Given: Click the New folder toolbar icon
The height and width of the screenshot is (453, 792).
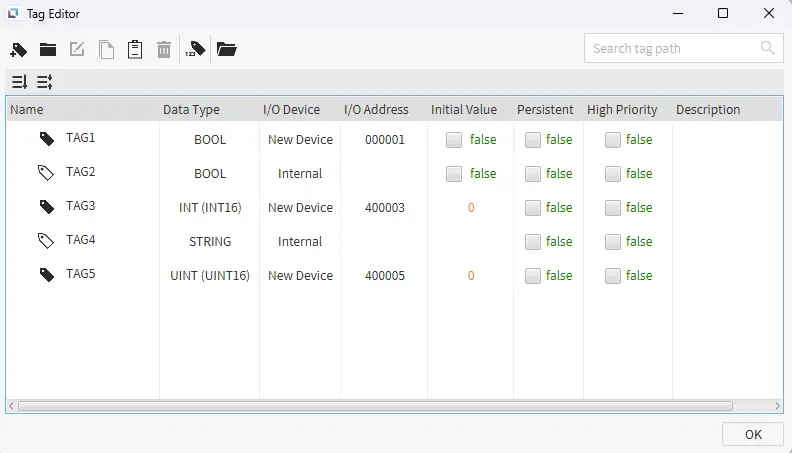Looking at the screenshot, I should click(x=48, y=49).
